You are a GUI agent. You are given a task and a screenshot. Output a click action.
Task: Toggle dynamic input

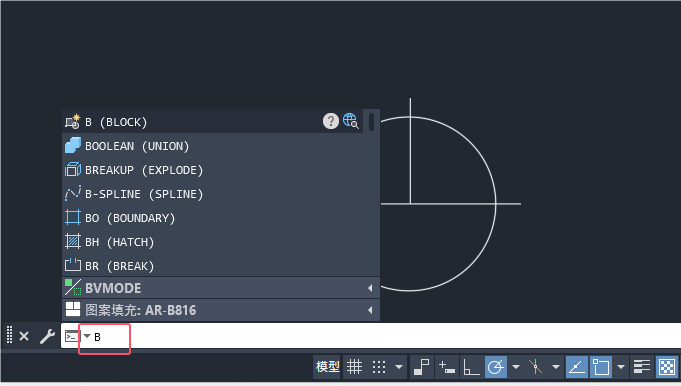tap(447, 367)
